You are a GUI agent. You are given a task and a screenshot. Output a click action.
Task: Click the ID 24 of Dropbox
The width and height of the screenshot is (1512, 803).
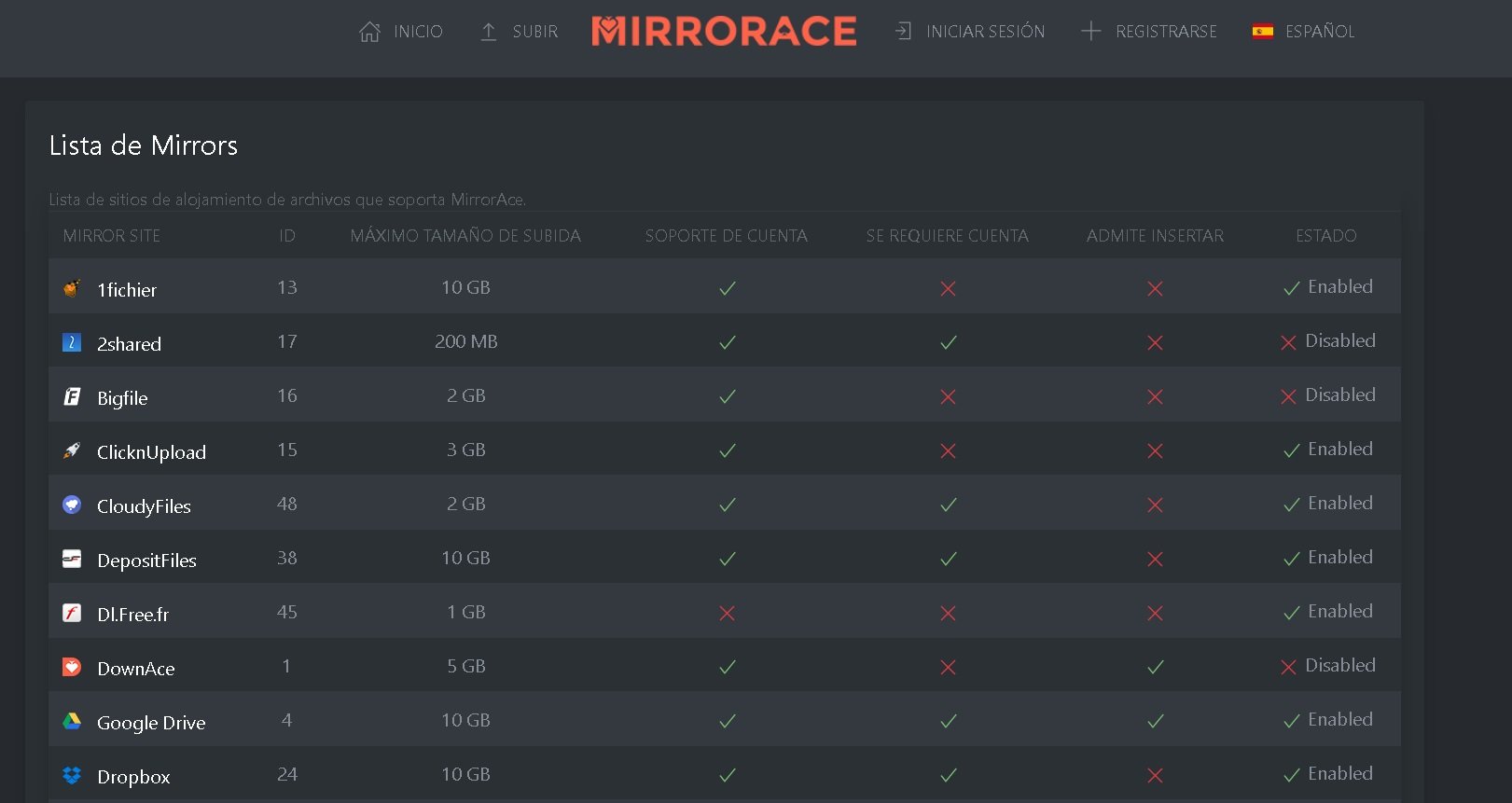coord(287,774)
